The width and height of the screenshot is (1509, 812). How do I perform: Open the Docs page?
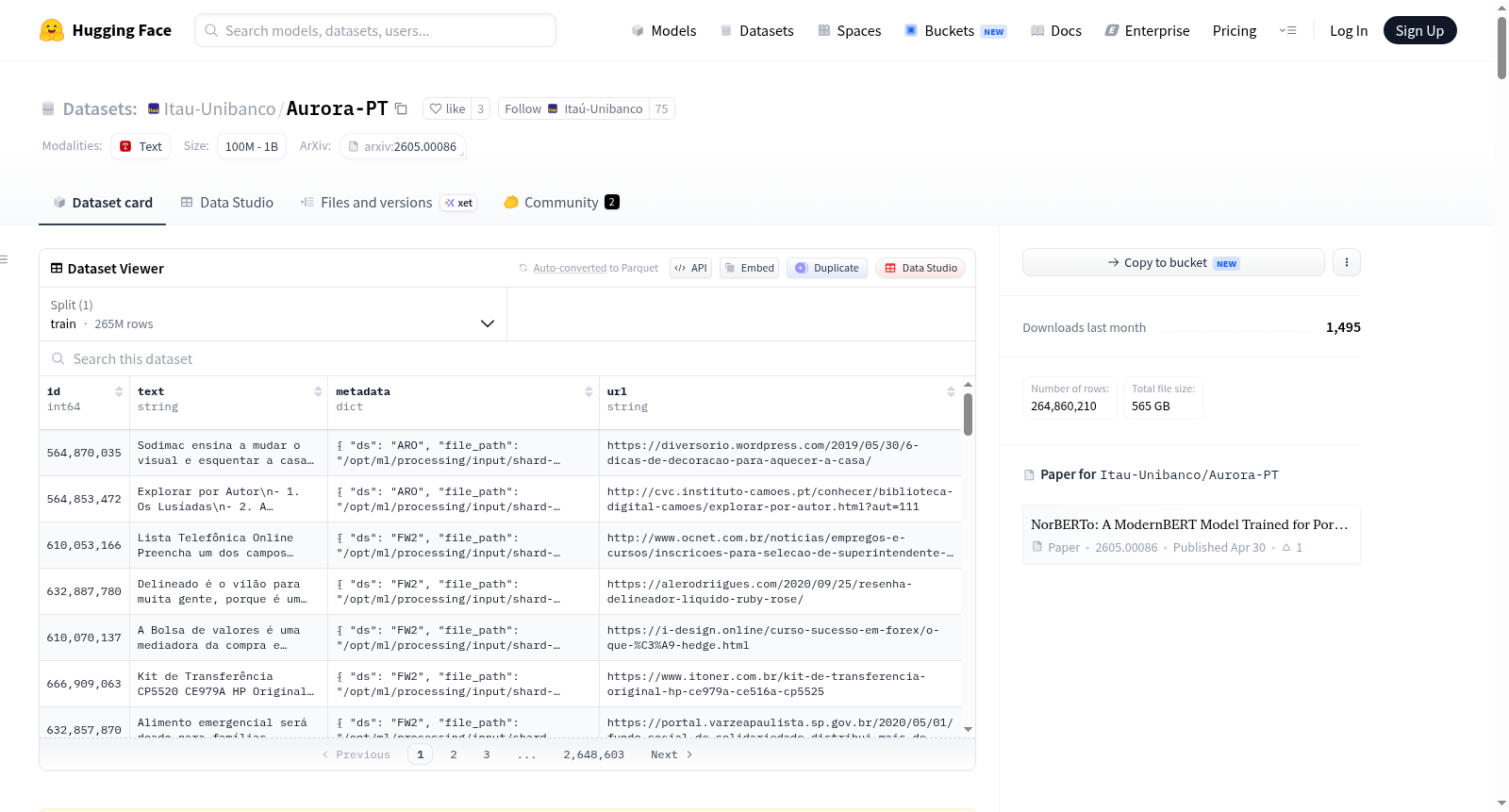pos(1056,30)
